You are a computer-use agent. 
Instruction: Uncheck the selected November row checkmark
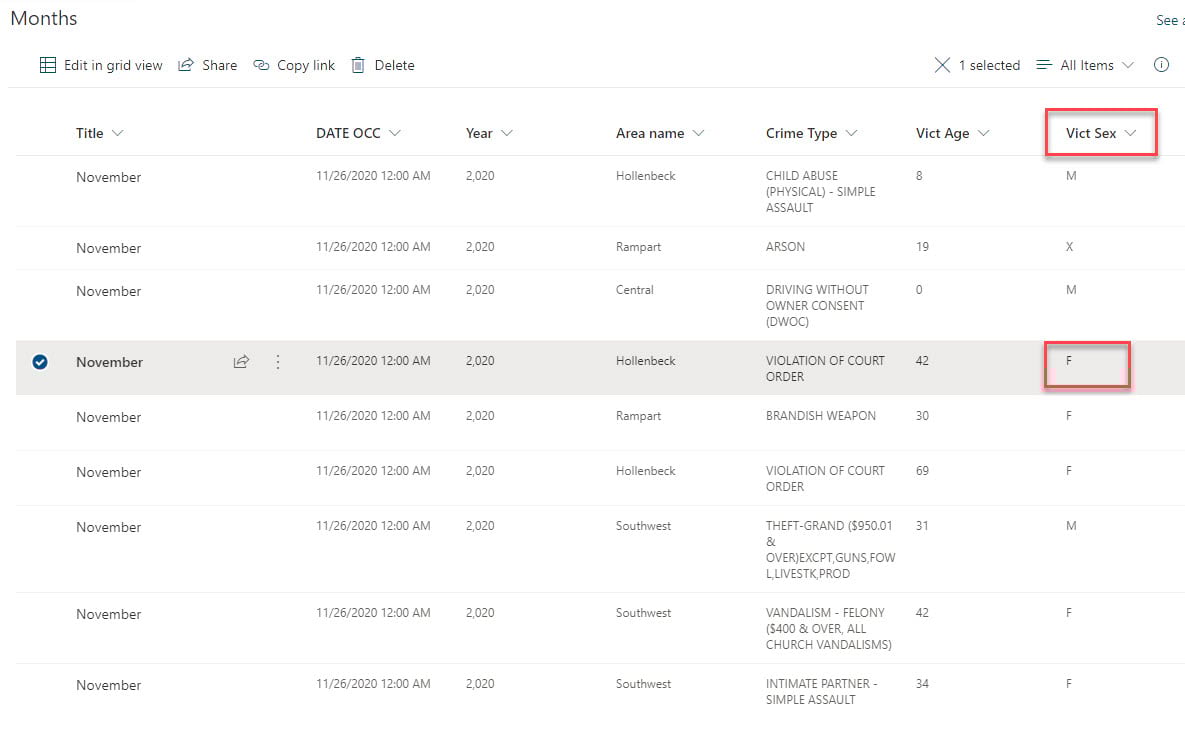(x=40, y=362)
